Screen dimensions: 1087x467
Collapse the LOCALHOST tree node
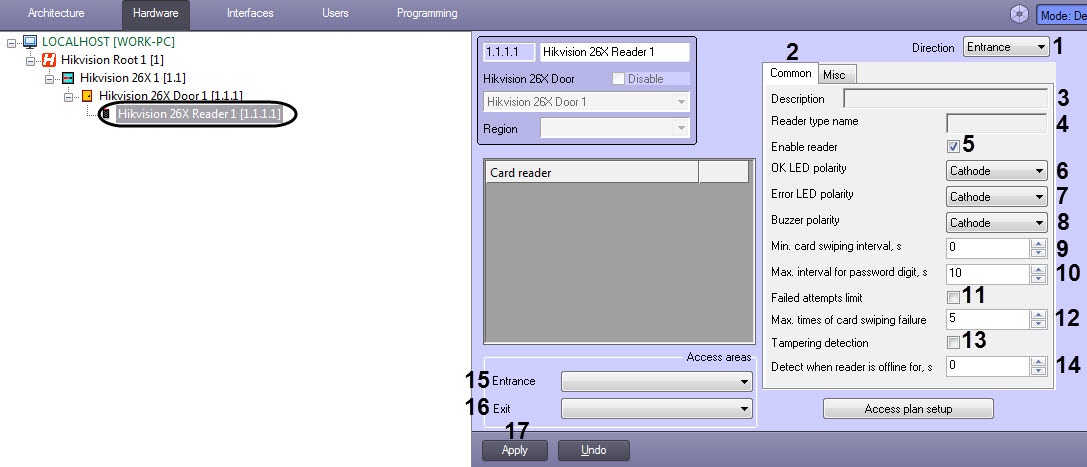(x=11, y=42)
